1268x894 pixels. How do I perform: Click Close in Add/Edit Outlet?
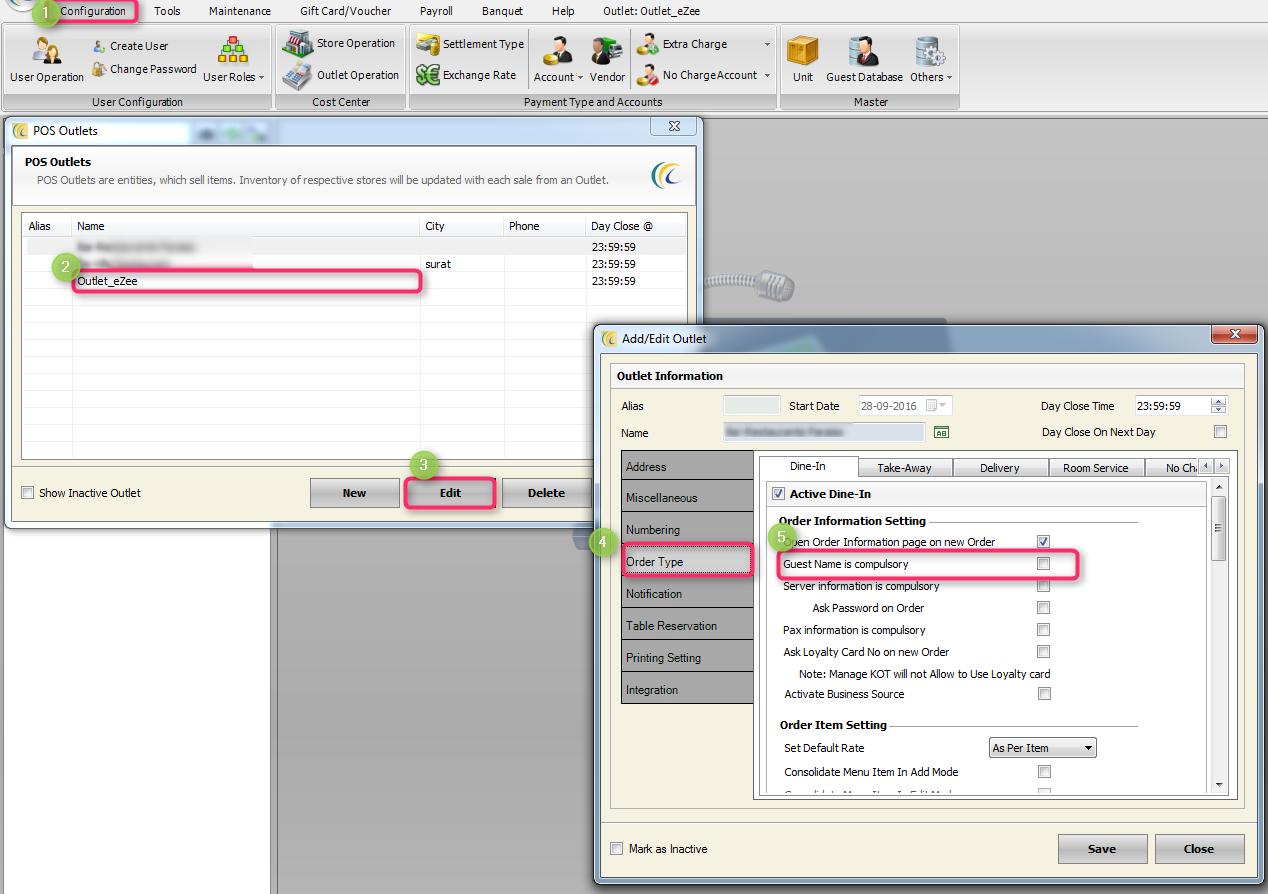[1199, 849]
